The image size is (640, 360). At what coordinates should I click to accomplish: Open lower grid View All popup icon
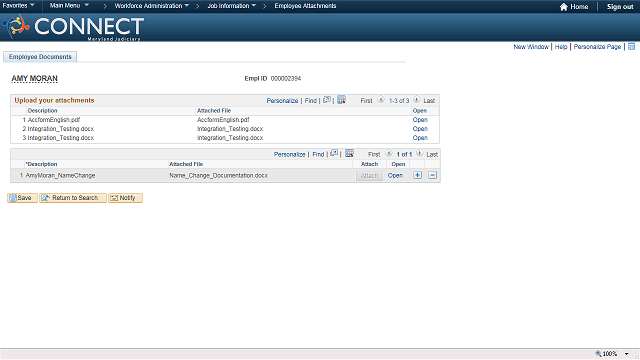coord(334,153)
